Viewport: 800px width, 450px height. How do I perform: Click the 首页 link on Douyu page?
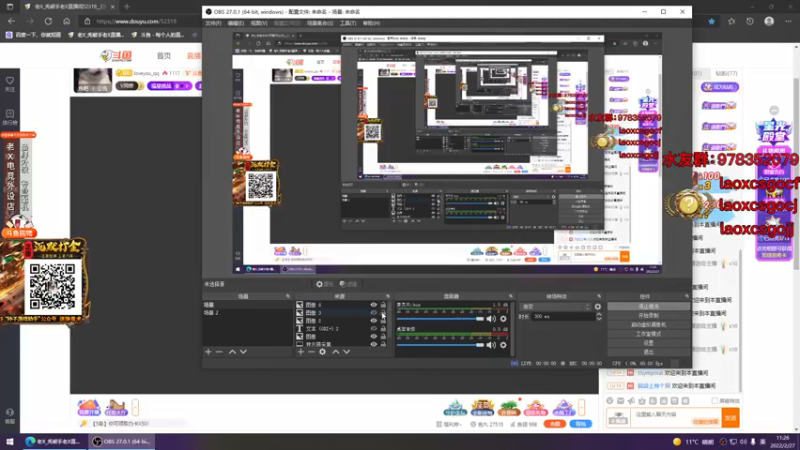[x=164, y=56]
